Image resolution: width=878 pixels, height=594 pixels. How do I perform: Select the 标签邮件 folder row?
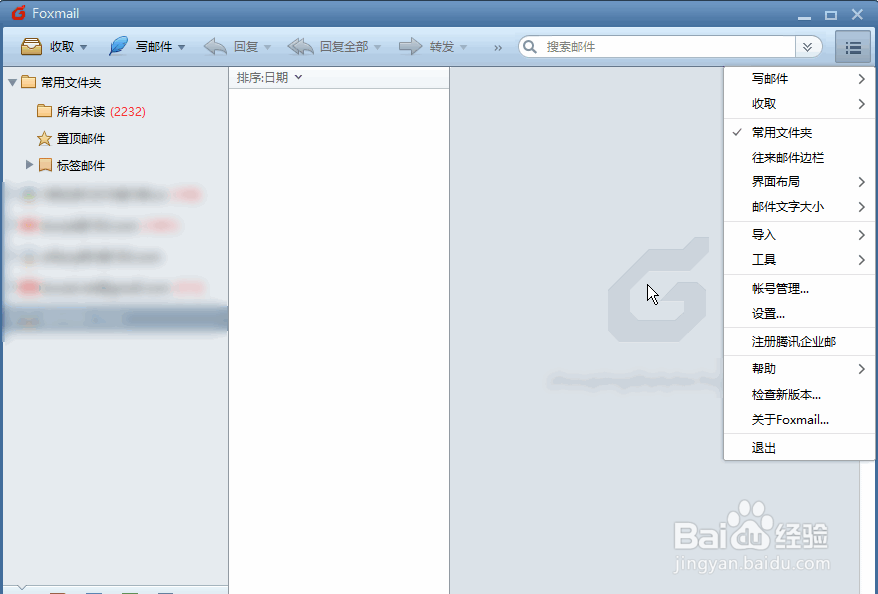click(116, 165)
